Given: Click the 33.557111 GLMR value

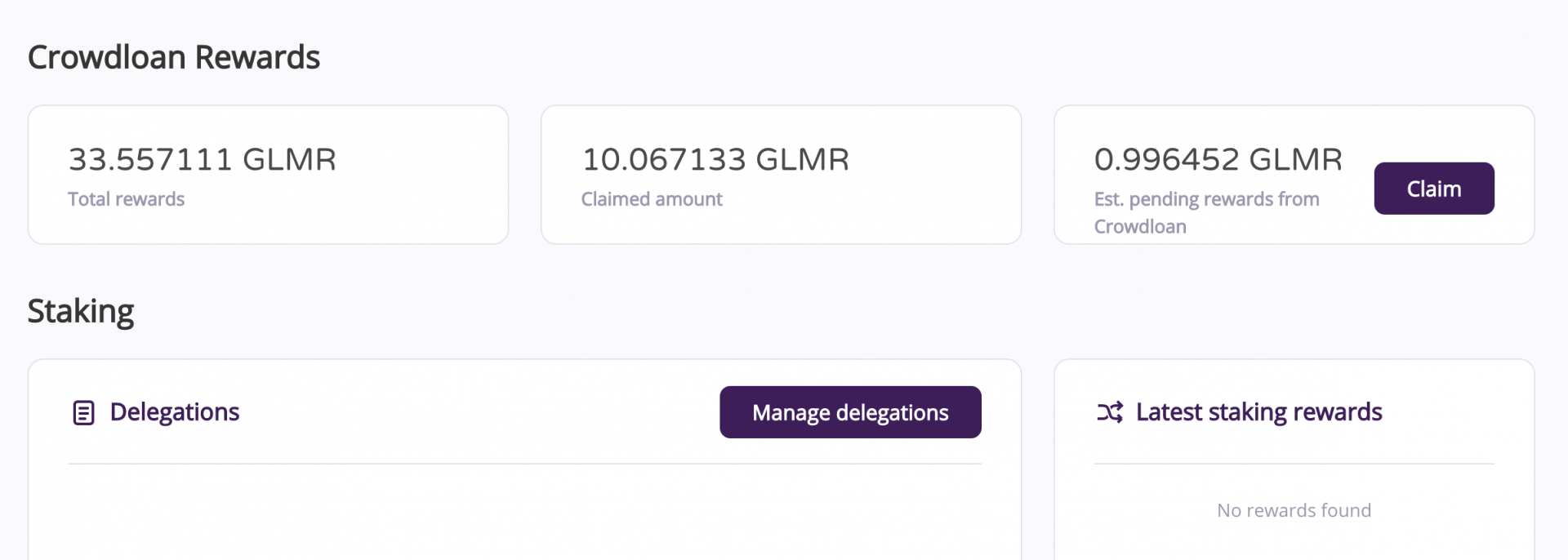Looking at the screenshot, I should pos(202,159).
